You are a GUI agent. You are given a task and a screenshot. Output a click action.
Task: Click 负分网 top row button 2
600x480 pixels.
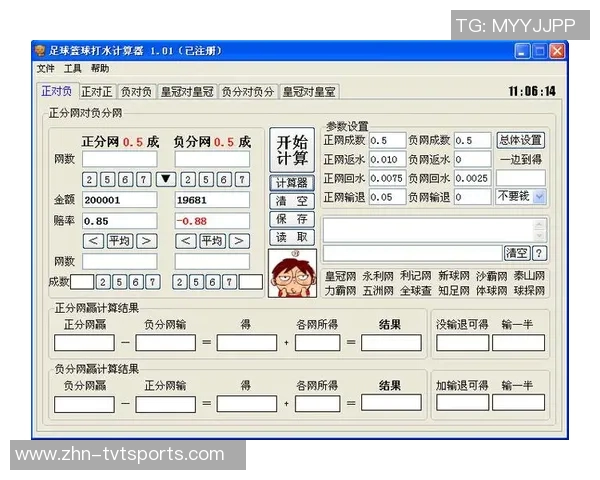point(188,180)
